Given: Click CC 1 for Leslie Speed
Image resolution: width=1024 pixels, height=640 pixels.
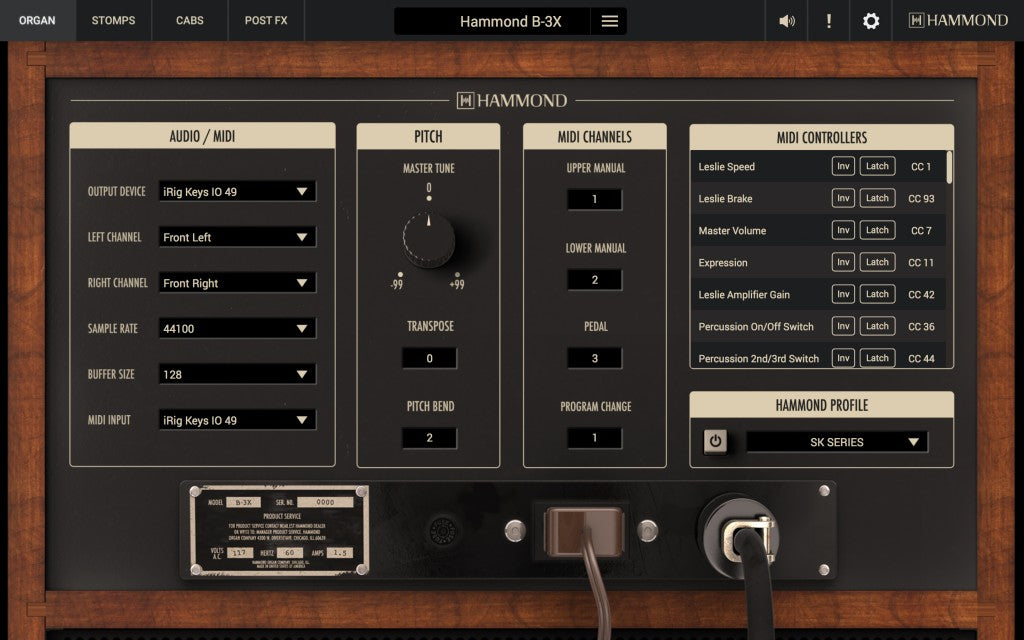Looking at the screenshot, I should pos(921,167).
